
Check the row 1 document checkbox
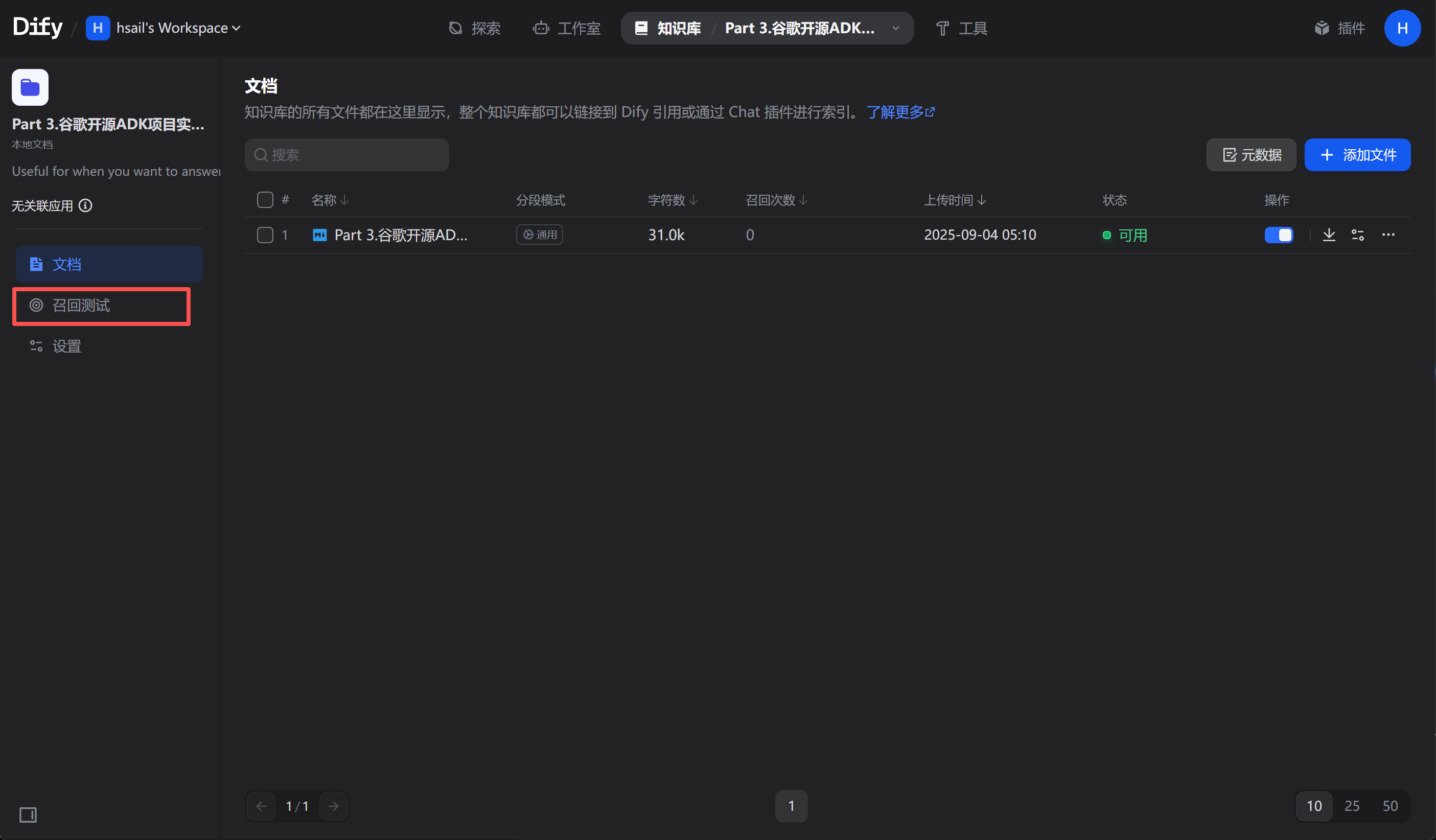[265, 235]
